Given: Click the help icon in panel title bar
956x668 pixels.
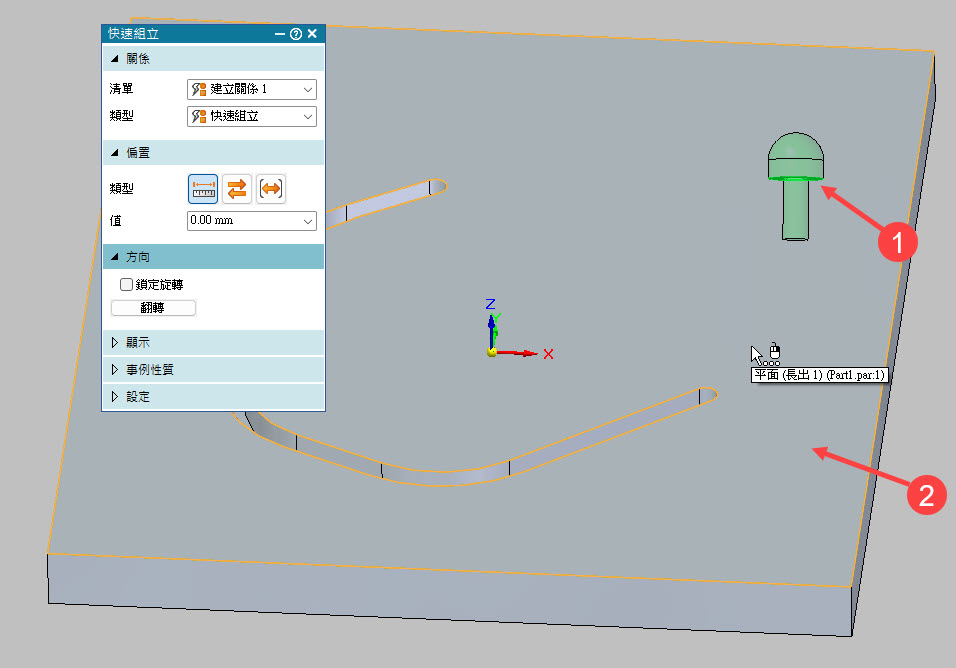Looking at the screenshot, I should coord(296,34).
